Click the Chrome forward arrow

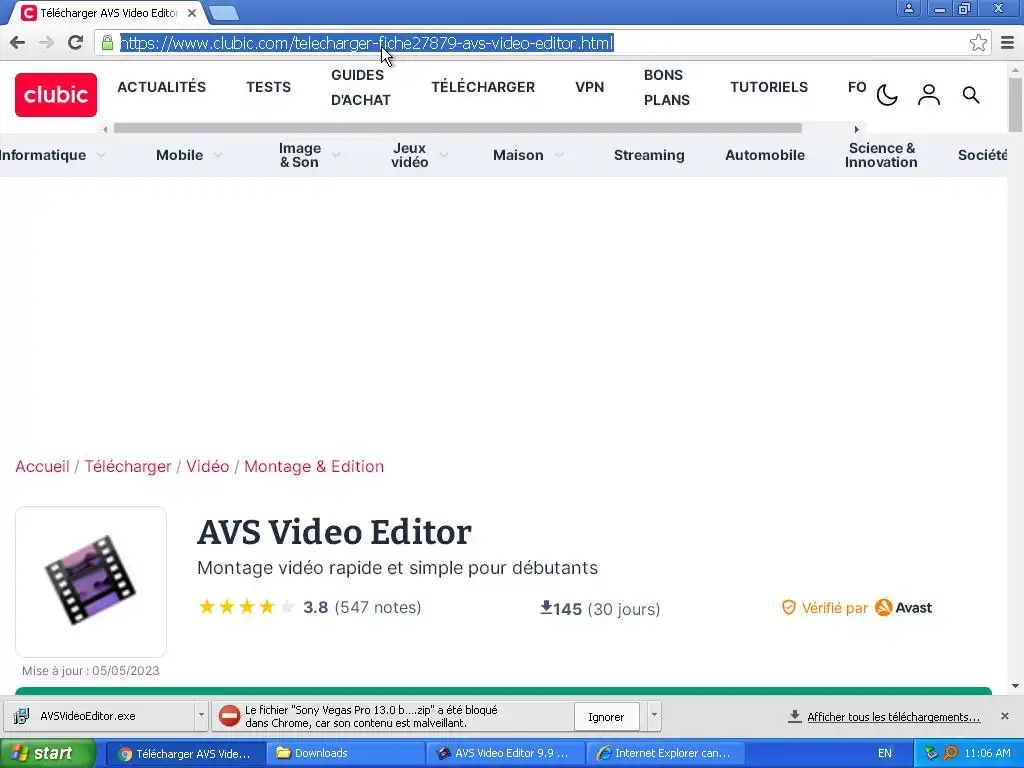[46, 43]
